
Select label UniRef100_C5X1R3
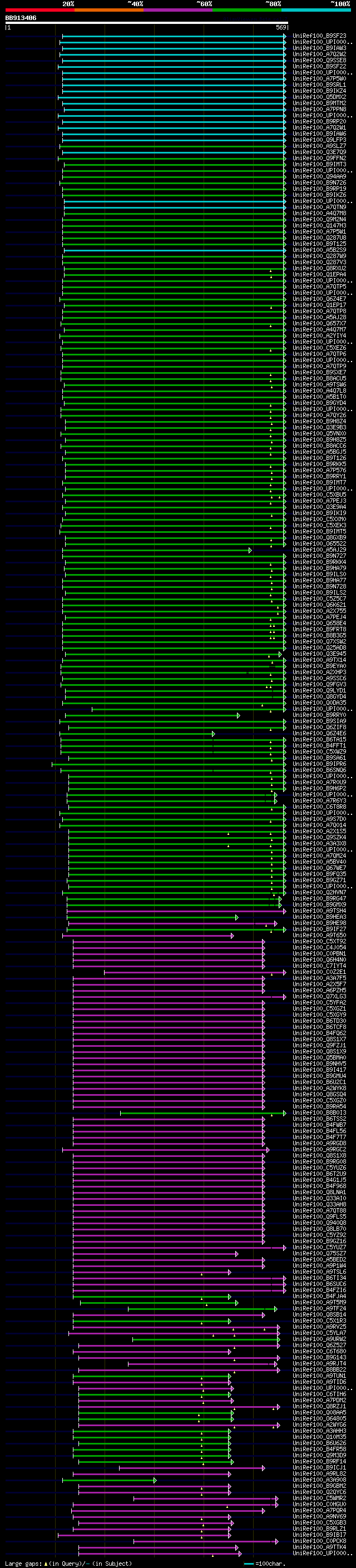[319, 1320]
